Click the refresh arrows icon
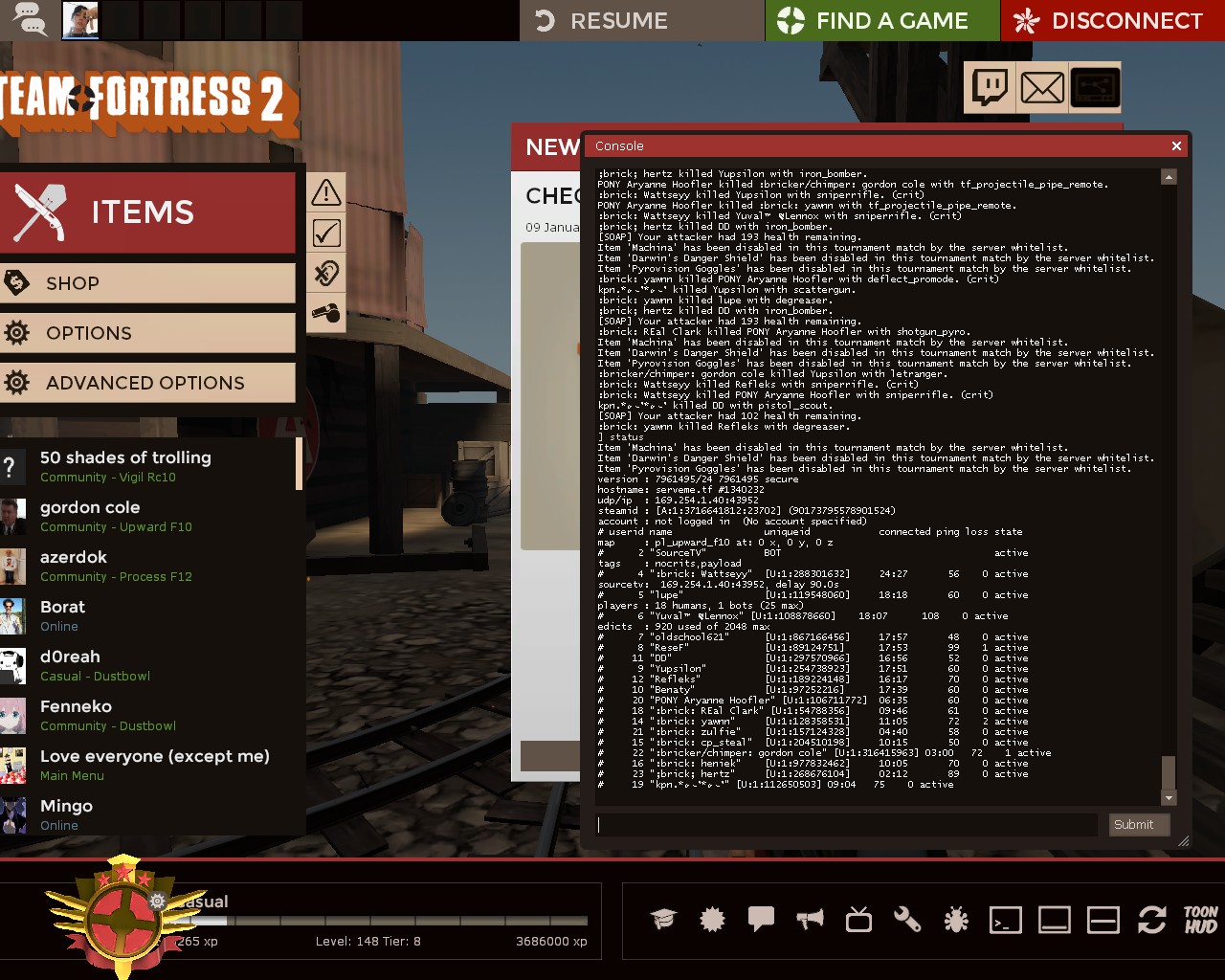The height and width of the screenshot is (980, 1225). point(1151,920)
